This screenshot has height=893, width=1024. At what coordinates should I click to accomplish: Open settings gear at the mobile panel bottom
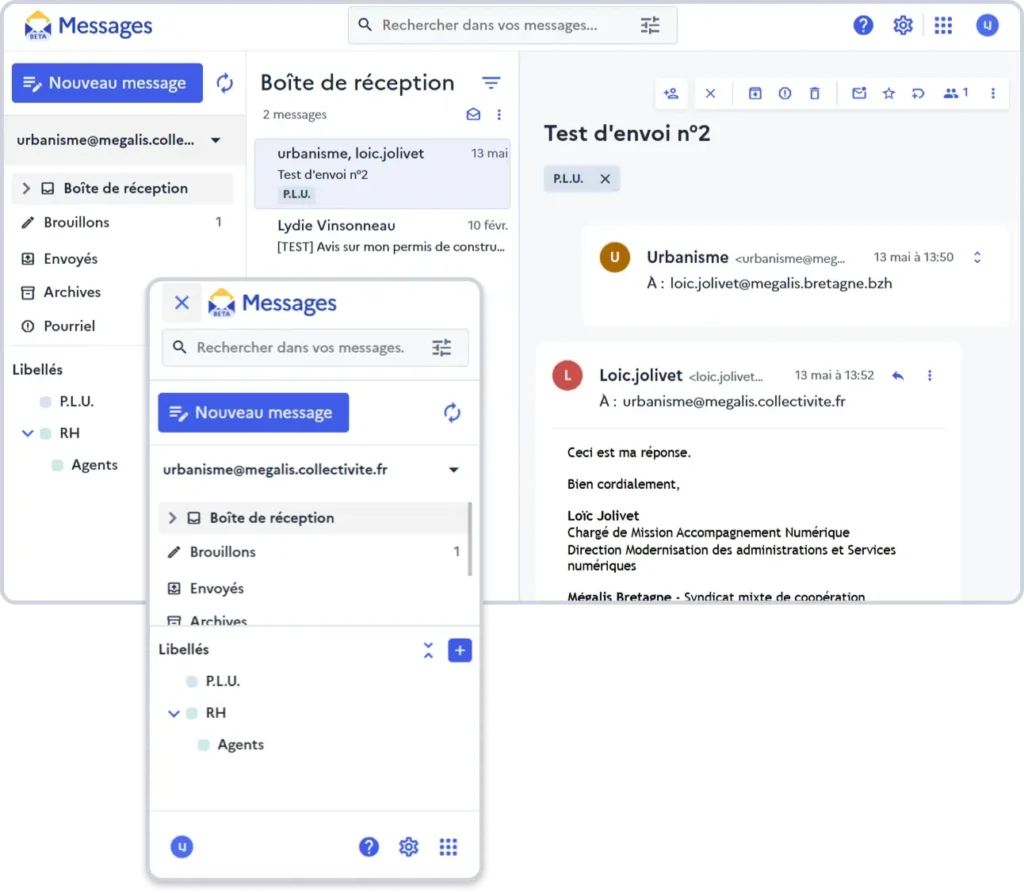coord(409,847)
